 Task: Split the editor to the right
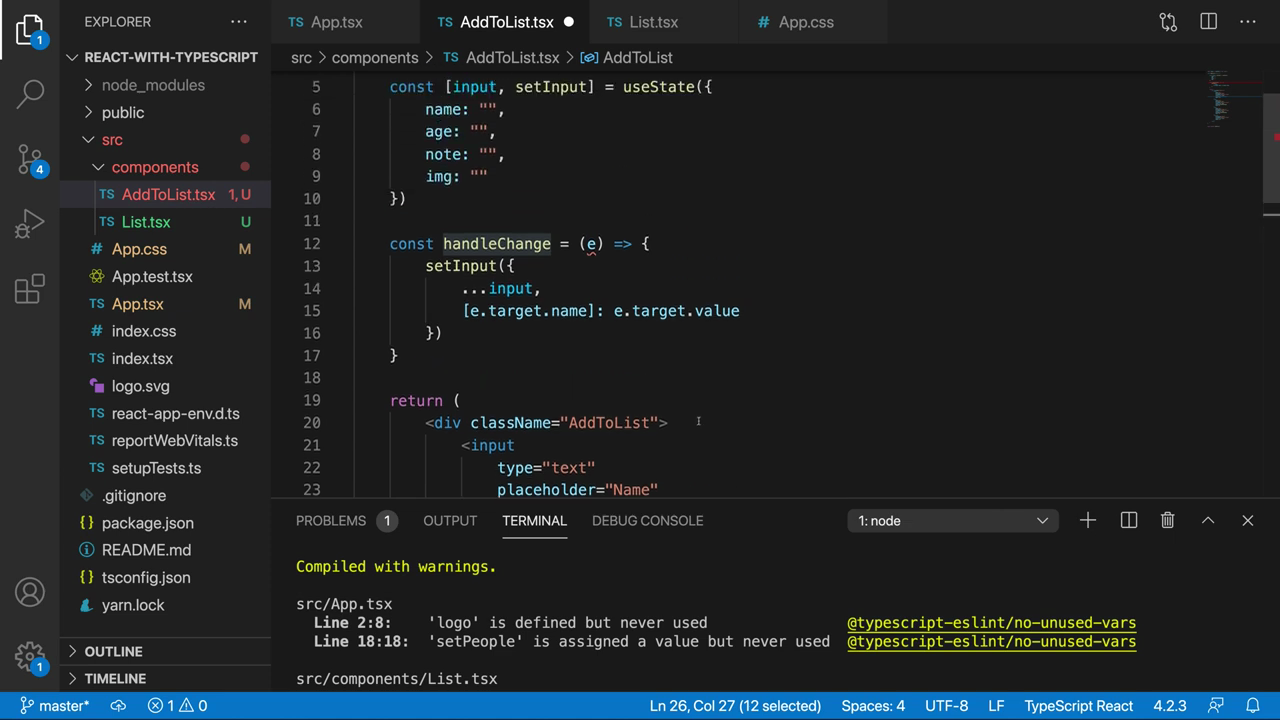(x=1208, y=22)
